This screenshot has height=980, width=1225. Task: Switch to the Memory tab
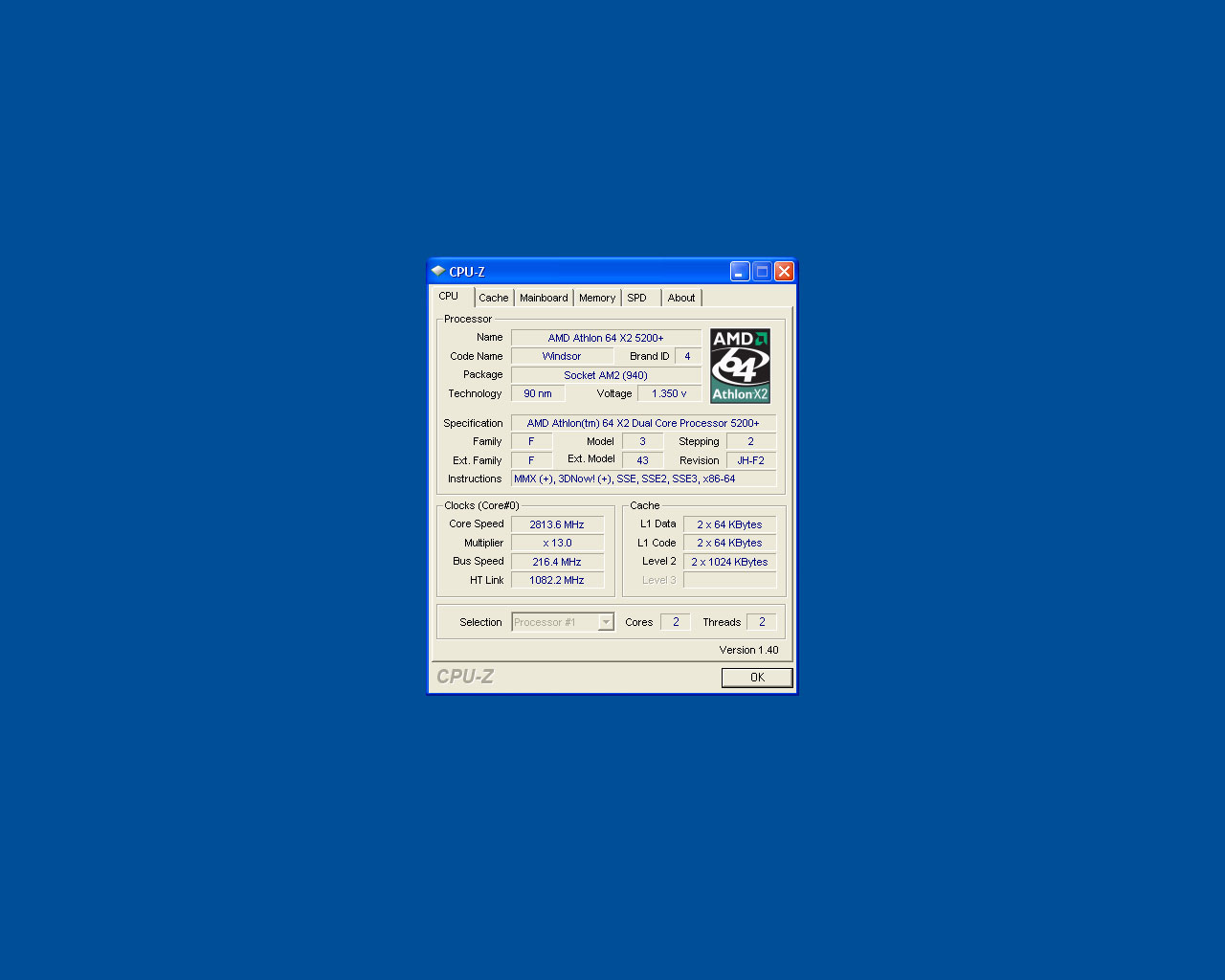pos(597,298)
